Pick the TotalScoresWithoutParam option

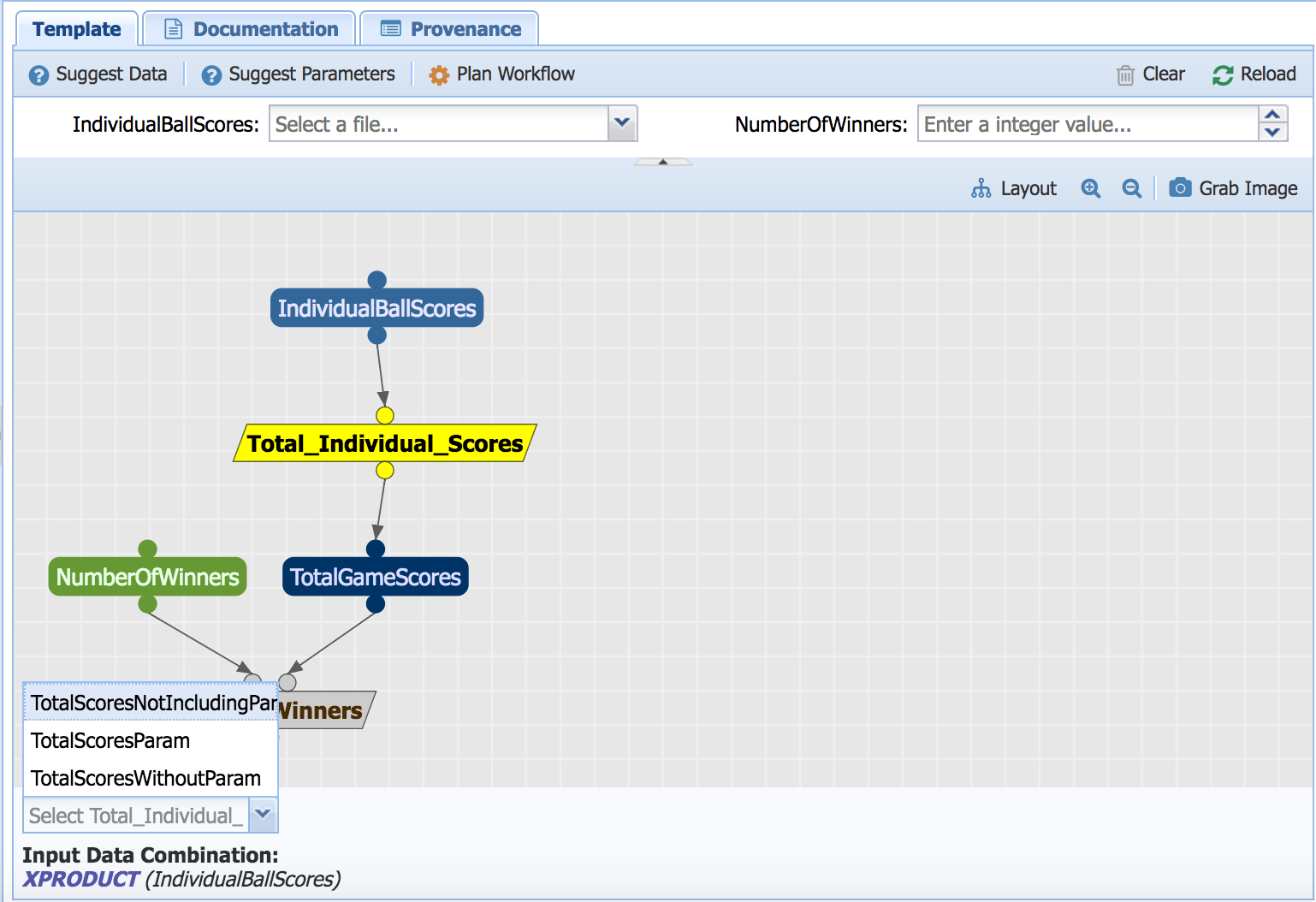click(x=145, y=778)
